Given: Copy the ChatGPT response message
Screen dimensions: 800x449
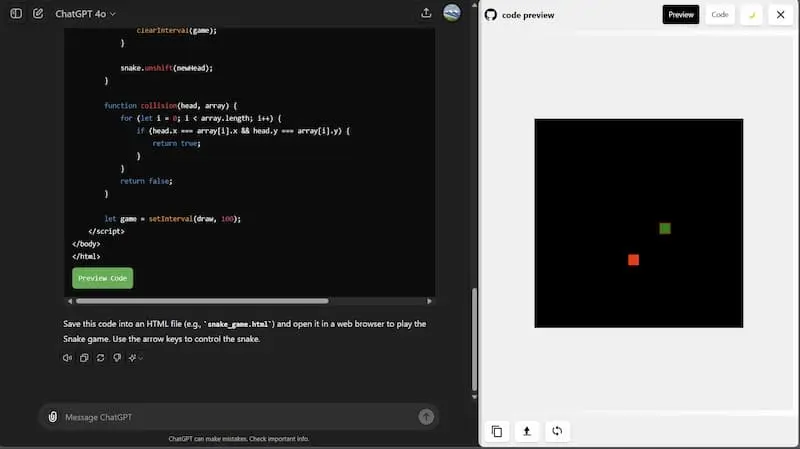Looking at the screenshot, I should pos(84,358).
